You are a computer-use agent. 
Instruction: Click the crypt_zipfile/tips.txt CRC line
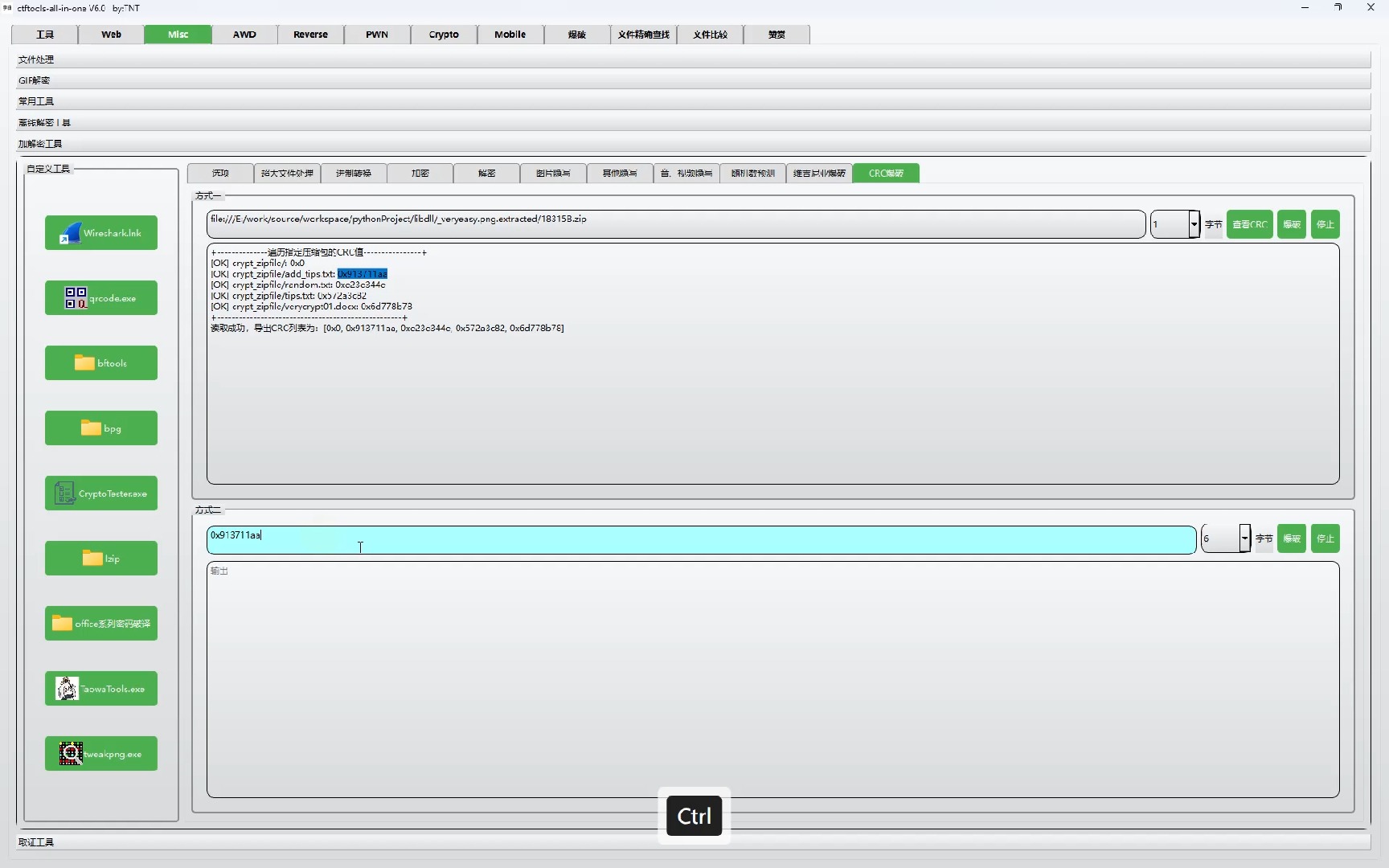coord(289,296)
